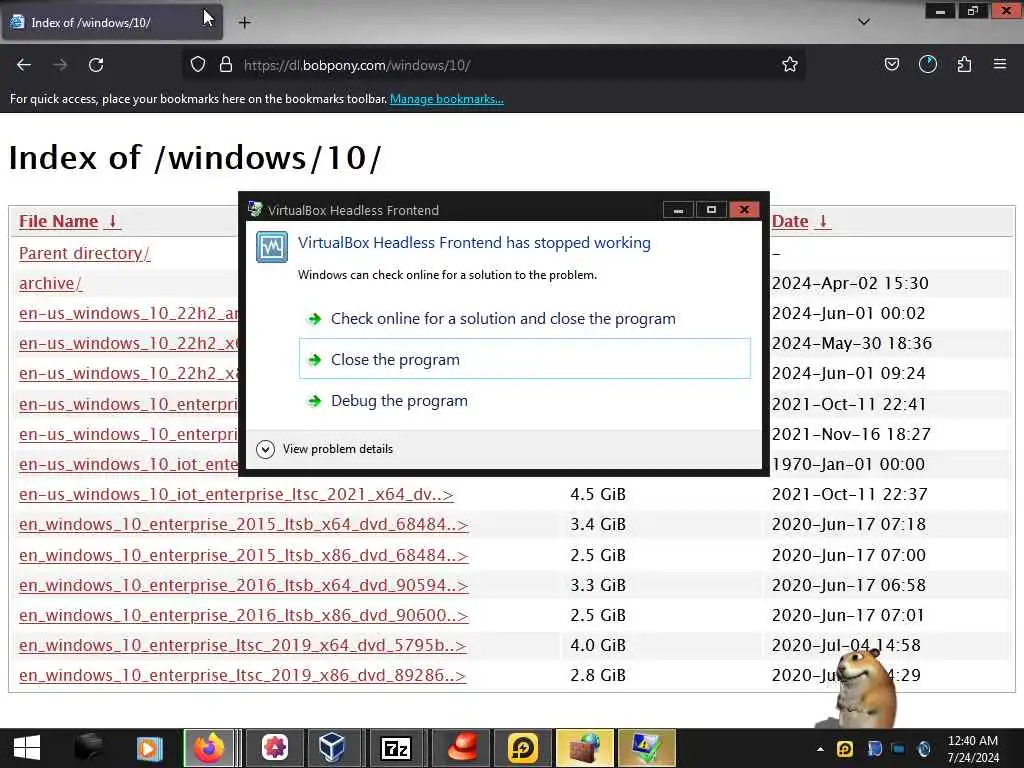Download enterprise_2016_ltsb_x64_dvd_90594 file

click(243, 585)
